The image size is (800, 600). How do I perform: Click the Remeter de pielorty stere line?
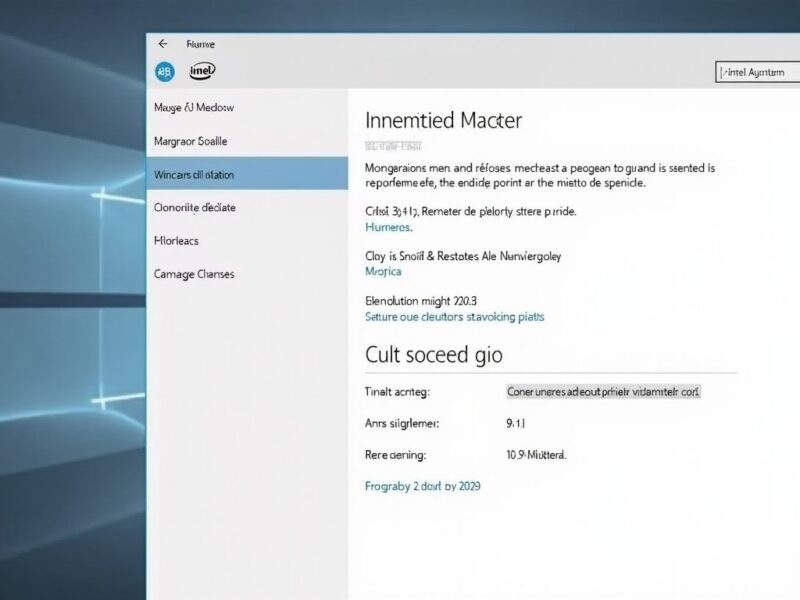click(x=470, y=211)
